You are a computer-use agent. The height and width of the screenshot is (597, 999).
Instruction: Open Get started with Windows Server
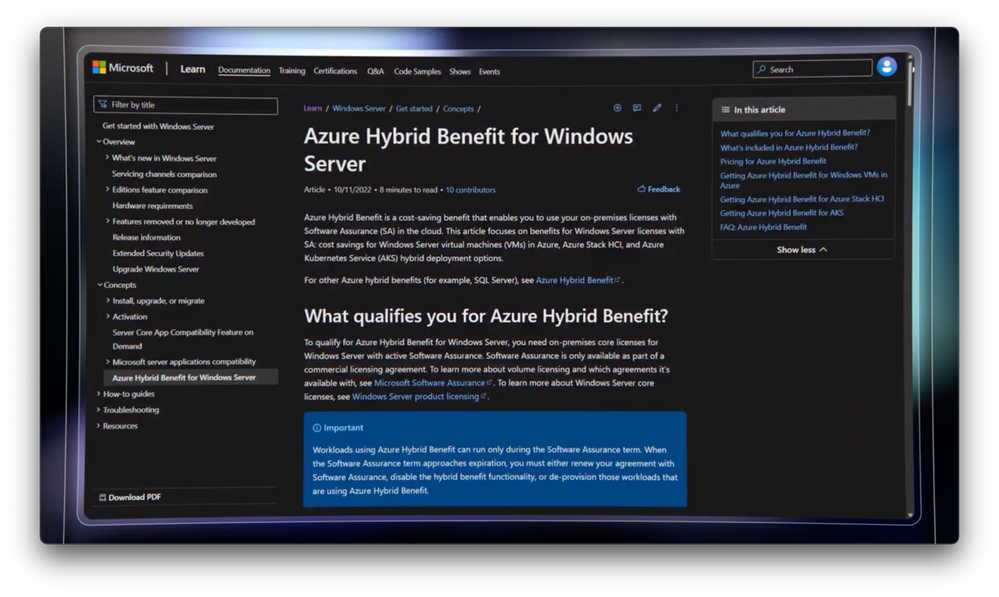click(158, 126)
